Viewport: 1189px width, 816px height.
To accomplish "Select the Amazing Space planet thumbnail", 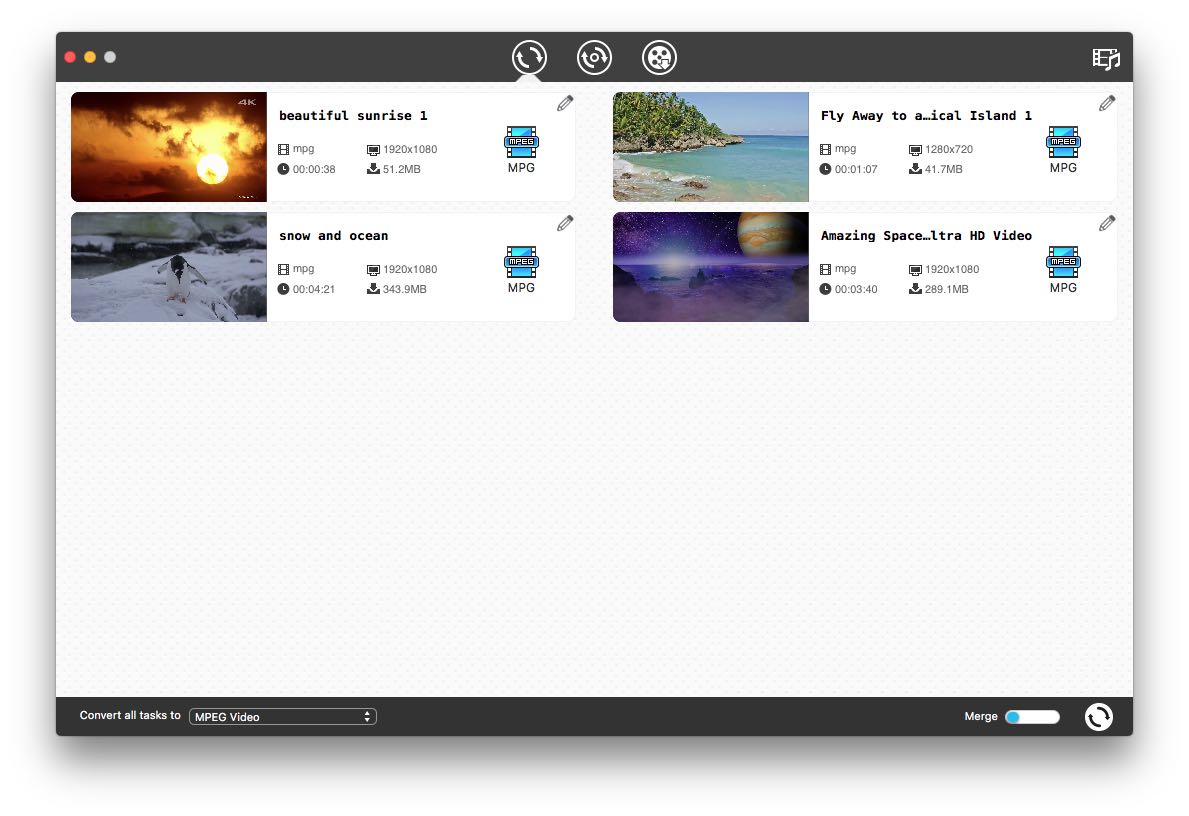I will coord(711,267).
